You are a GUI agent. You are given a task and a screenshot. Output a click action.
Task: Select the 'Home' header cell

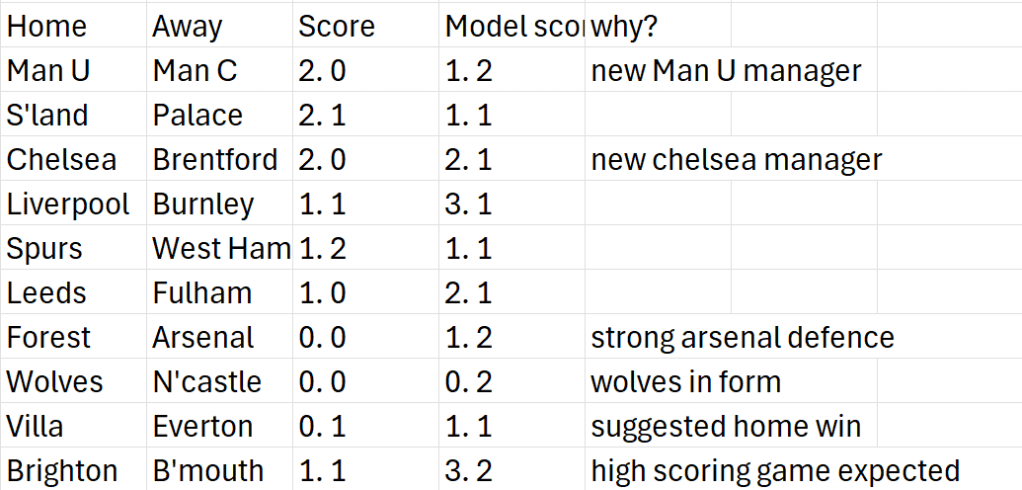47,27
